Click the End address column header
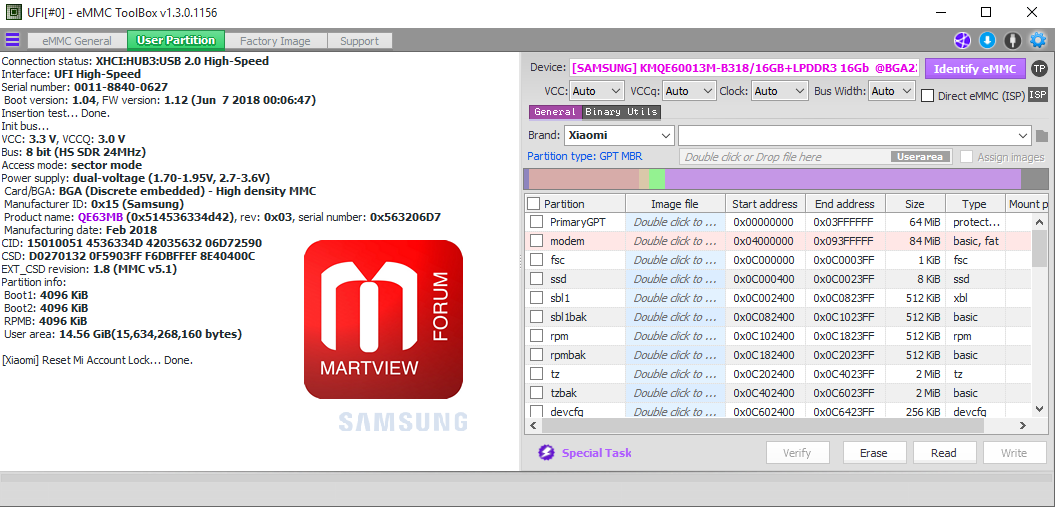 click(x=845, y=204)
